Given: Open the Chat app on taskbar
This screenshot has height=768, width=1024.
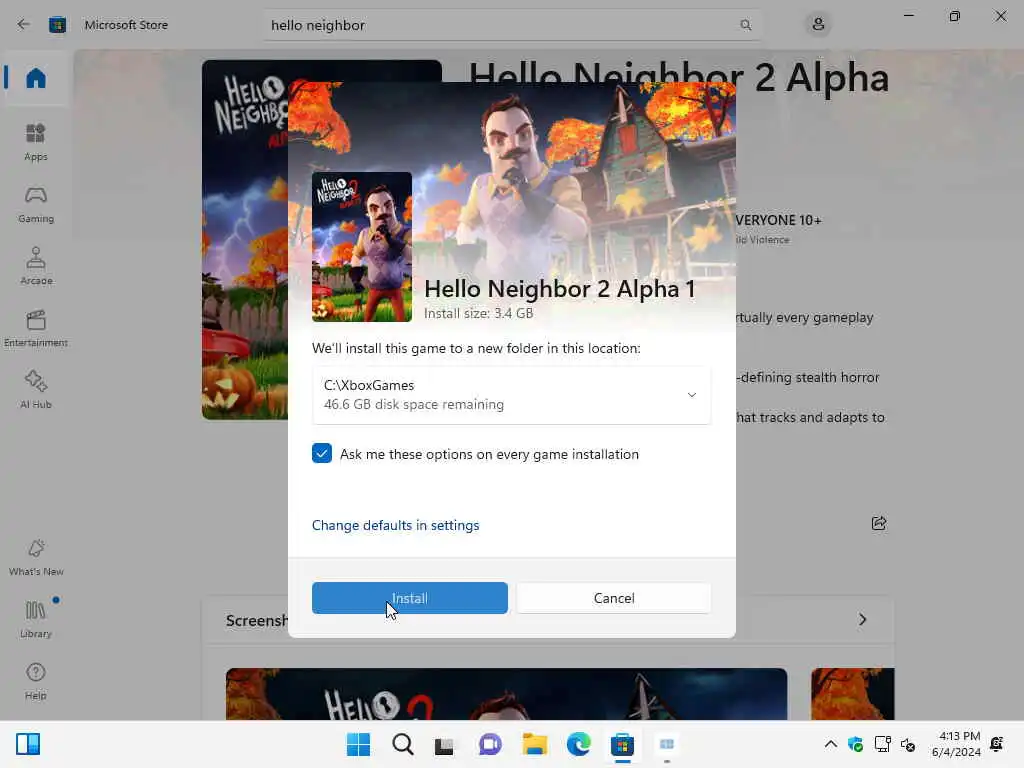Looking at the screenshot, I should point(490,744).
